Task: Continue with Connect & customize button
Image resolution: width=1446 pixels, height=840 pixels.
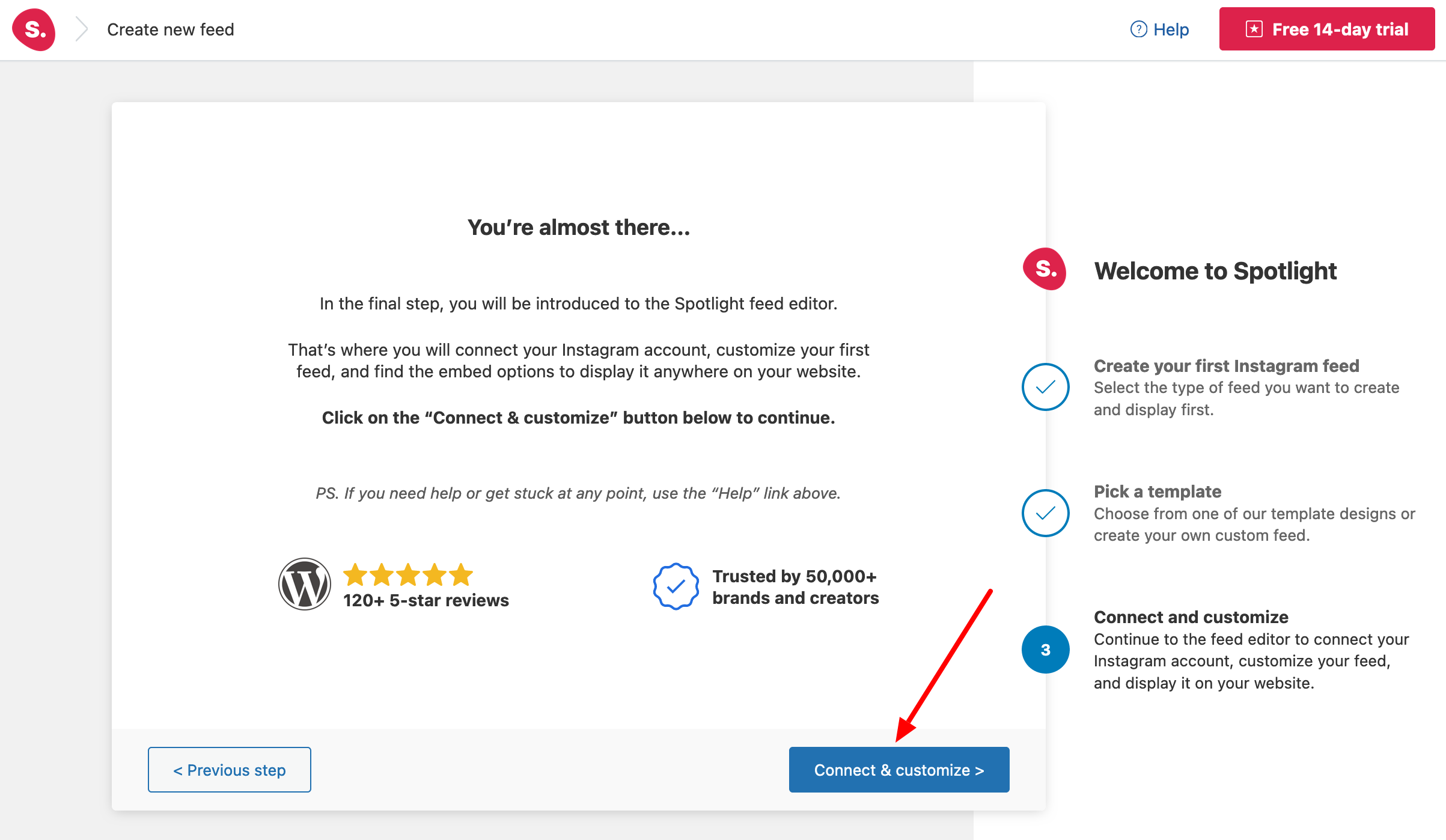Action: coord(899,770)
